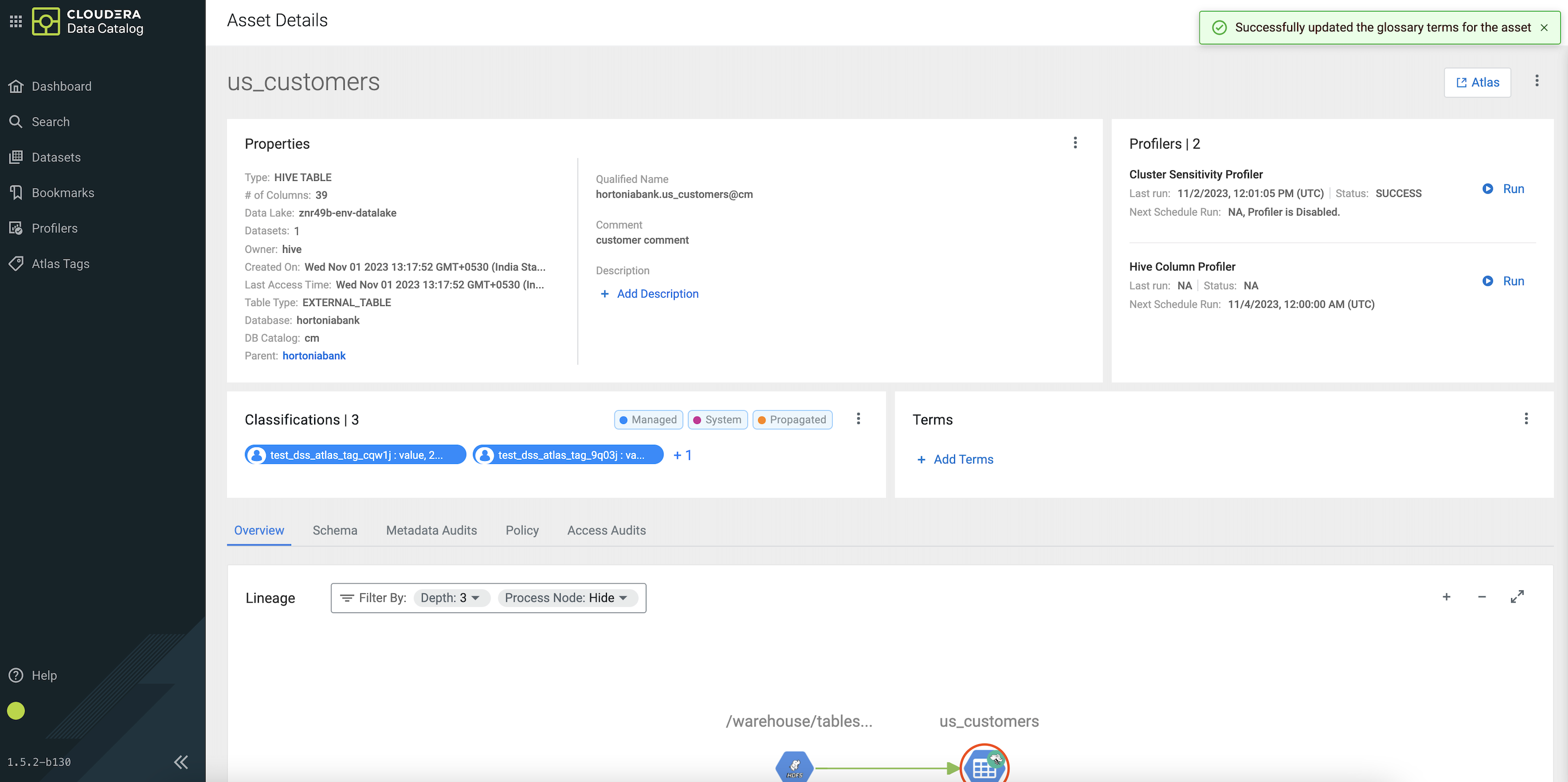Follow the hortoniabank parent link
This screenshot has height=782, width=1568.
(x=314, y=356)
